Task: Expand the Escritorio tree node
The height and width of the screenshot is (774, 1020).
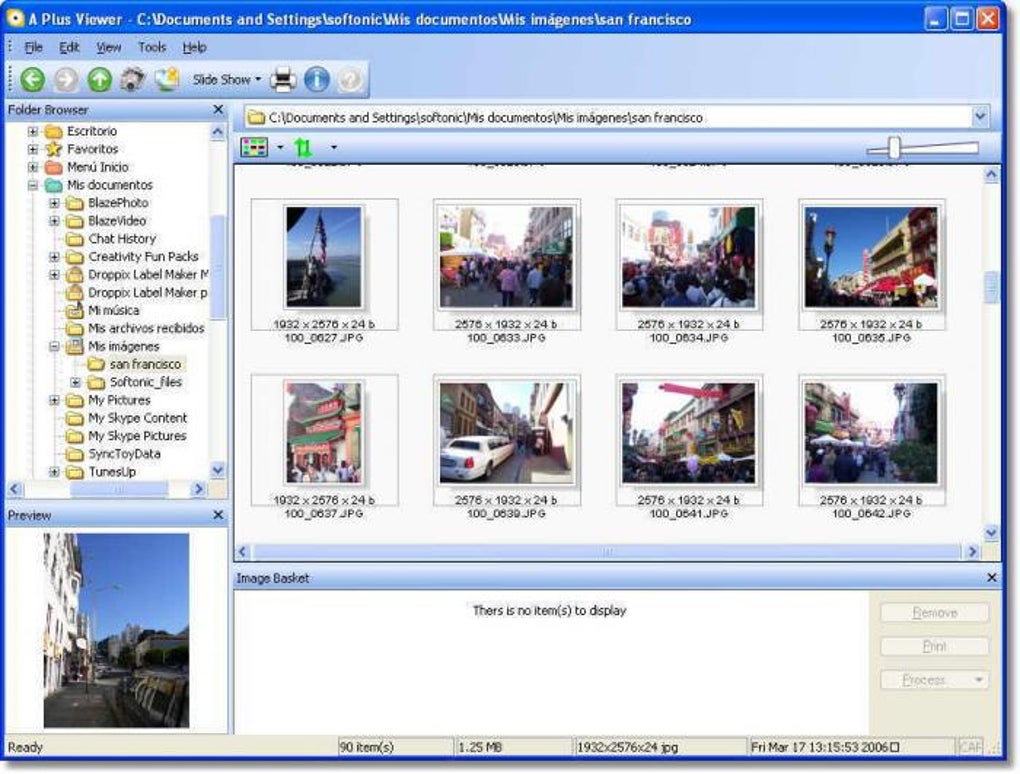Action: click(x=31, y=130)
